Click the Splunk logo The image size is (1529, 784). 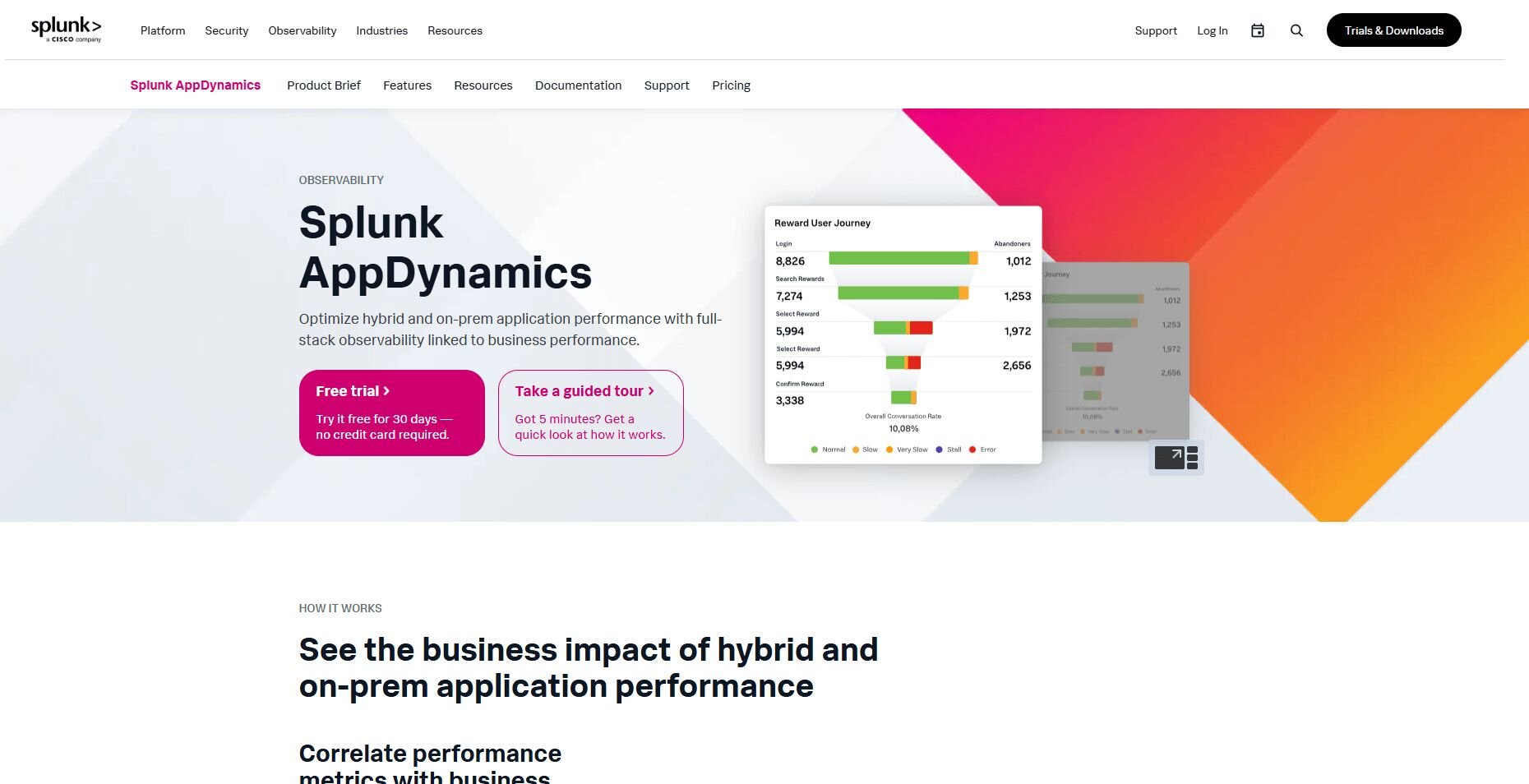[x=66, y=30]
